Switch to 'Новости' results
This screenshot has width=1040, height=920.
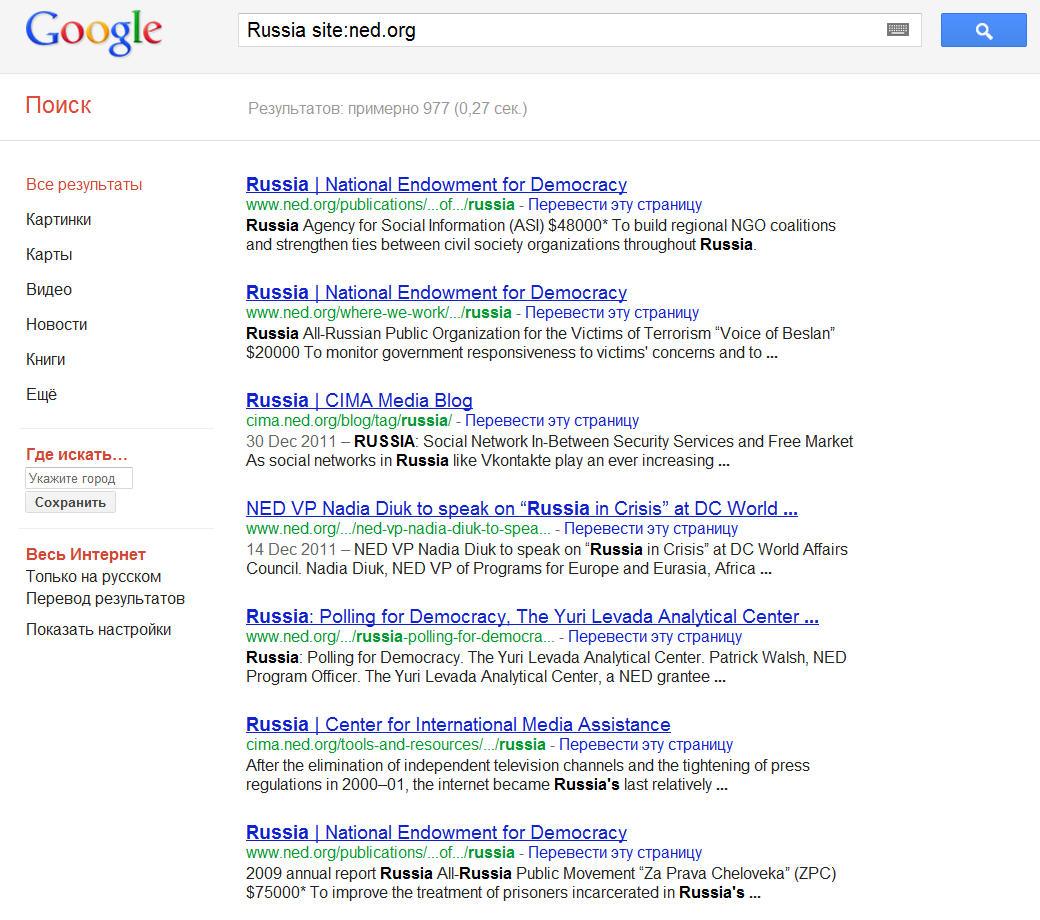tap(56, 324)
